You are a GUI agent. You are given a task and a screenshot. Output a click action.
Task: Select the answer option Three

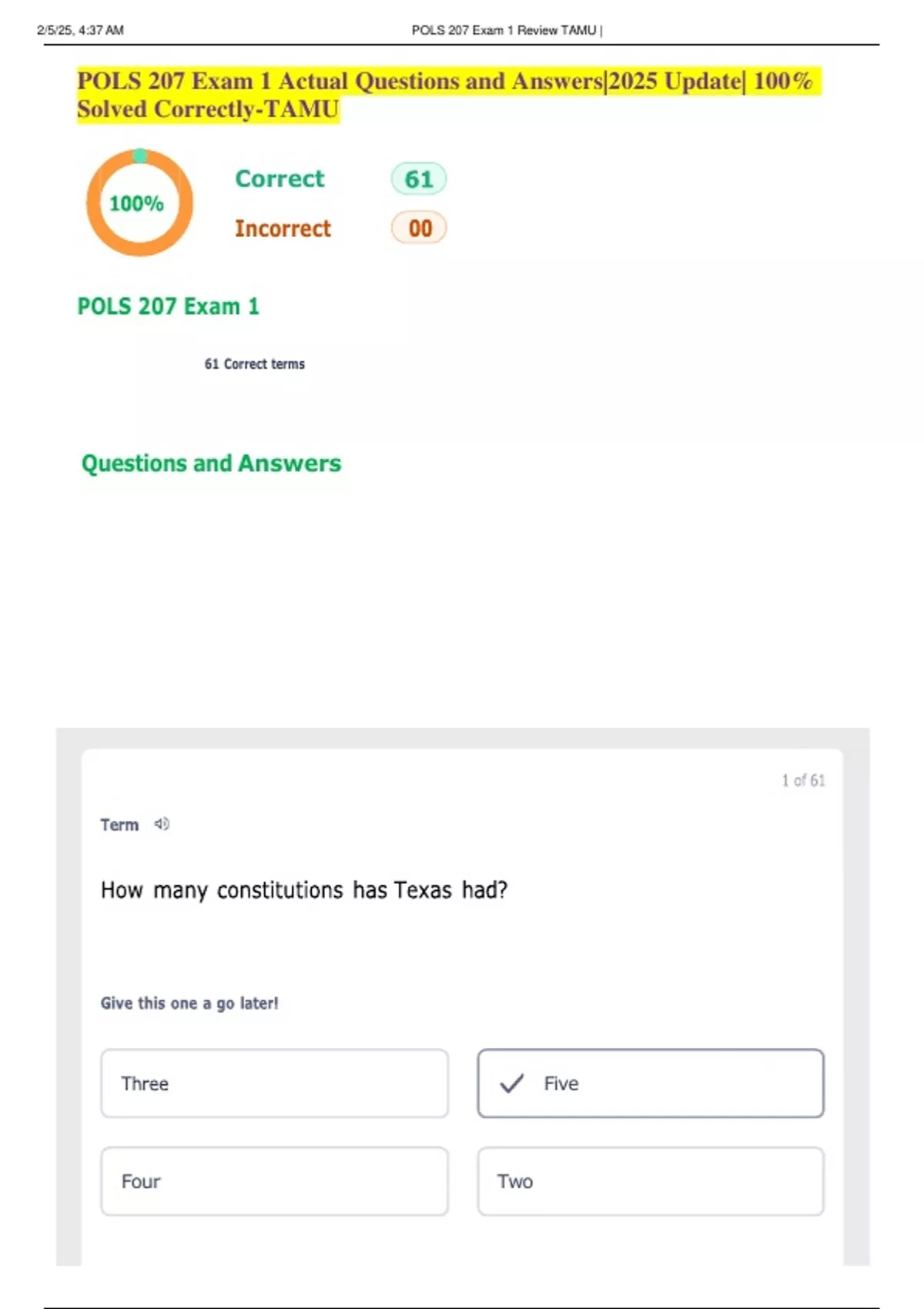coord(274,1083)
